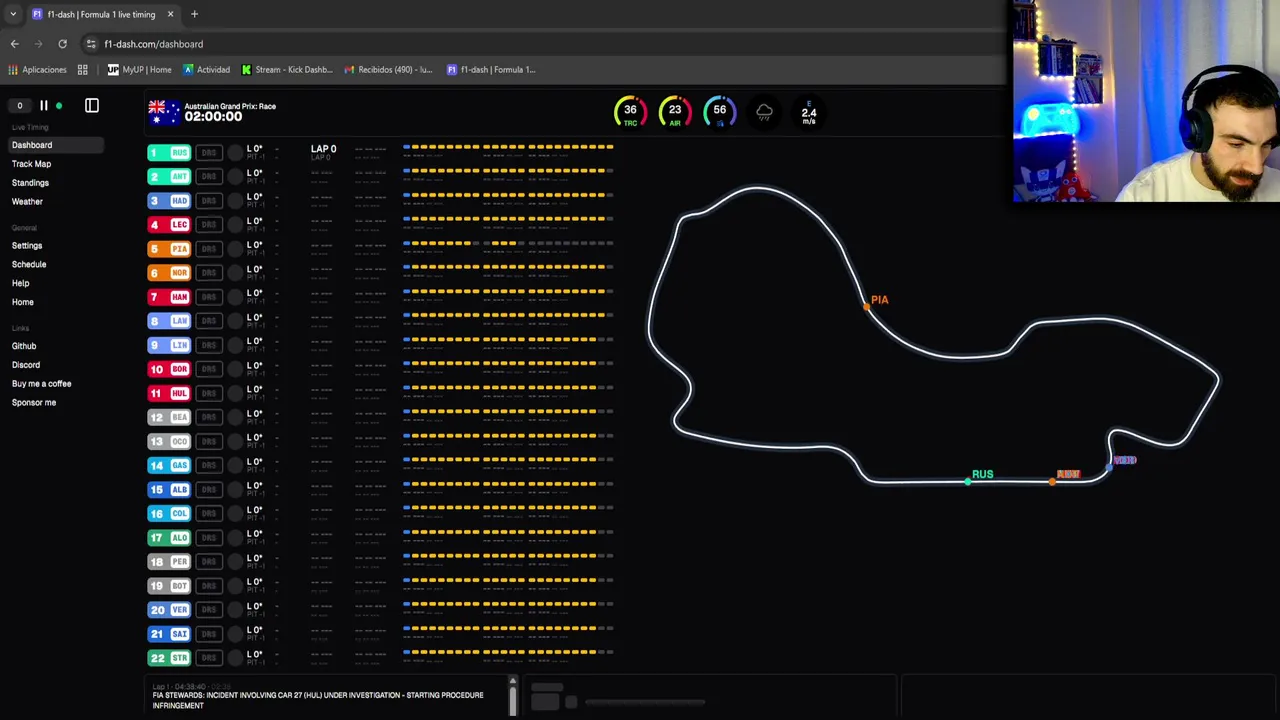Click the green live status dot
This screenshot has width=1280, height=720.
pyautogui.click(x=59, y=105)
